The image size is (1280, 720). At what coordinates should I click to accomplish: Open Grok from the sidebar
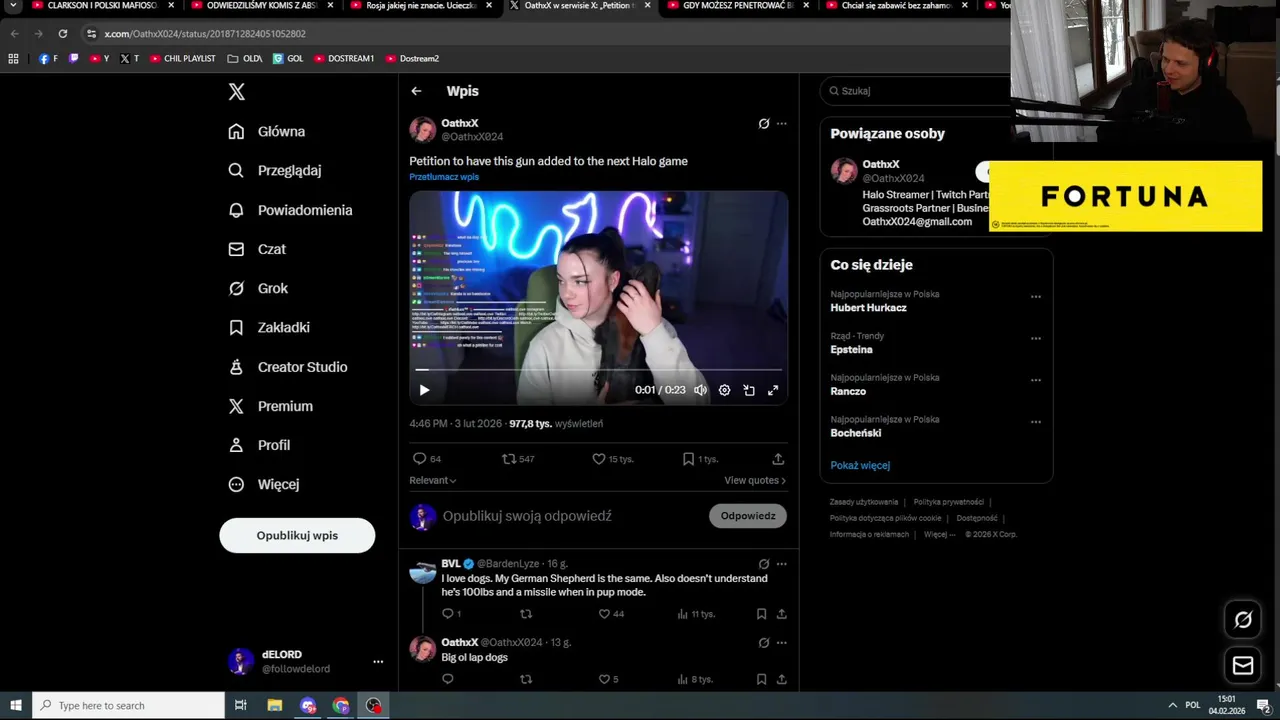pos(258,288)
